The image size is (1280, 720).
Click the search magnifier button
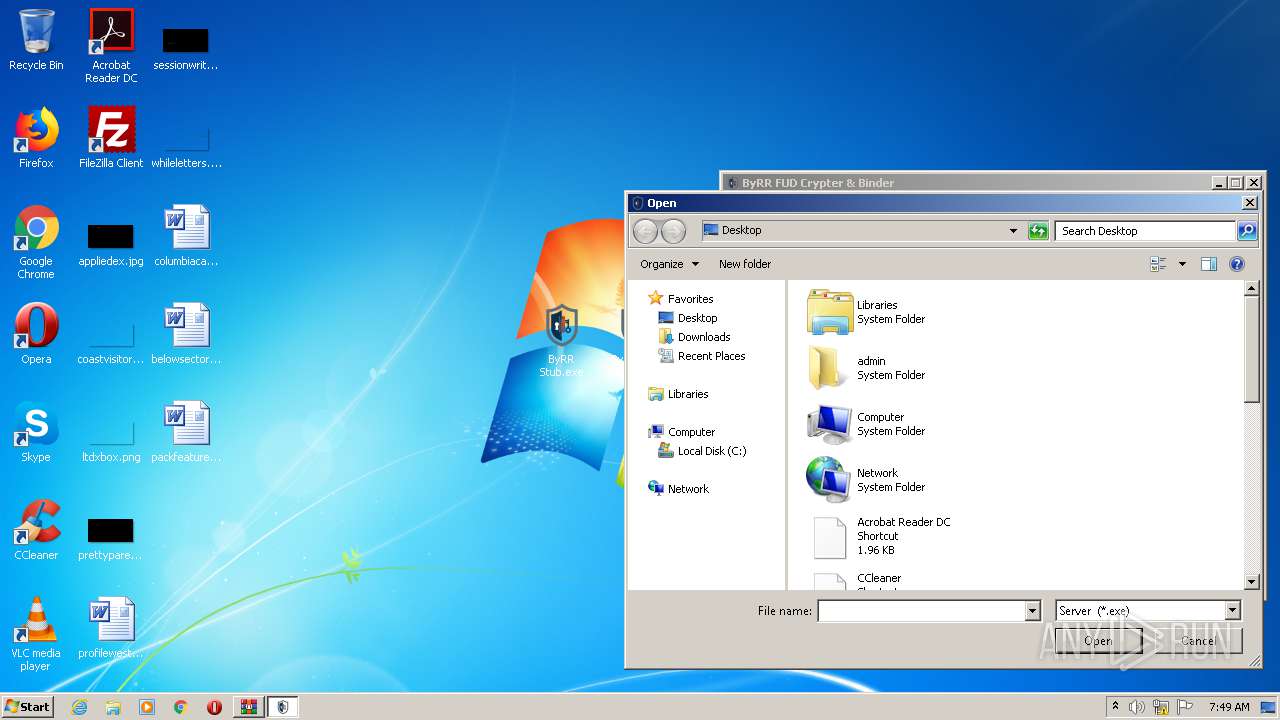click(x=1247, y=231)
